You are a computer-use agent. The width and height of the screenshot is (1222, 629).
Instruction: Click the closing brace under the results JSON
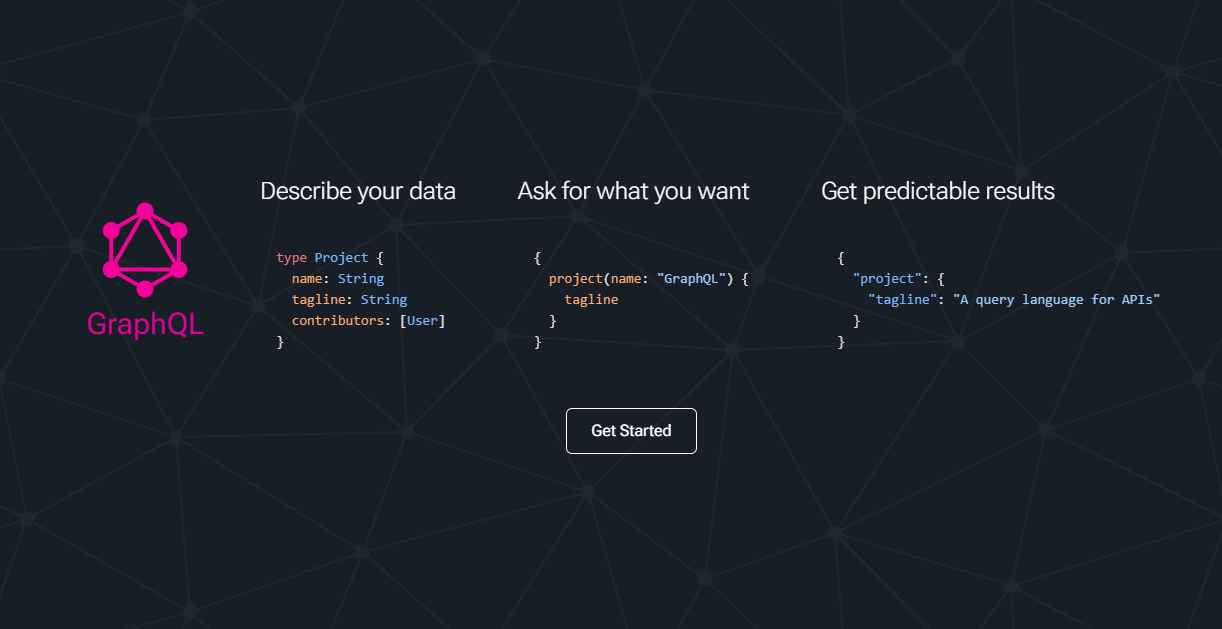(842, 341)
